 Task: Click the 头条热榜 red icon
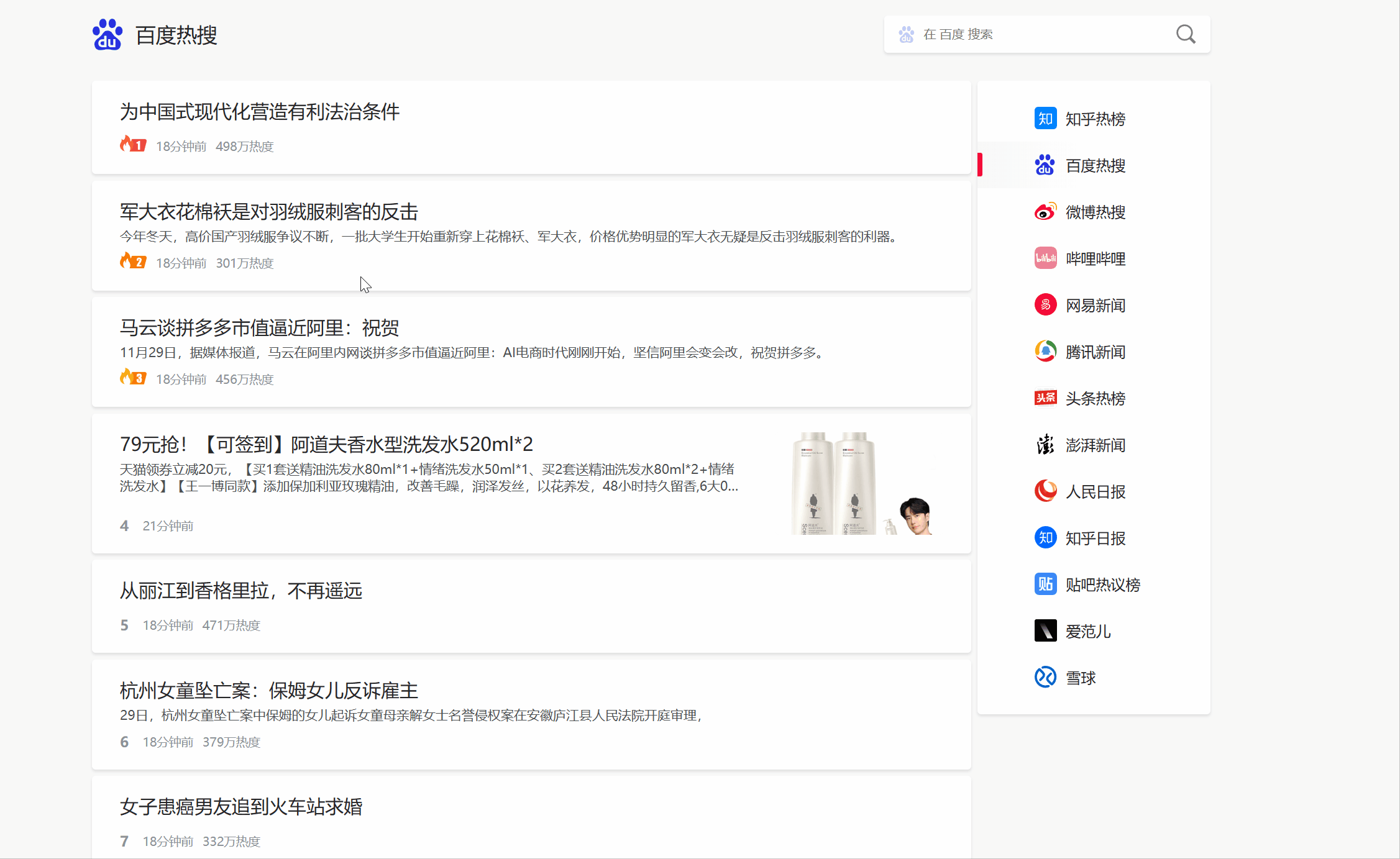[x=1045, y=398]
